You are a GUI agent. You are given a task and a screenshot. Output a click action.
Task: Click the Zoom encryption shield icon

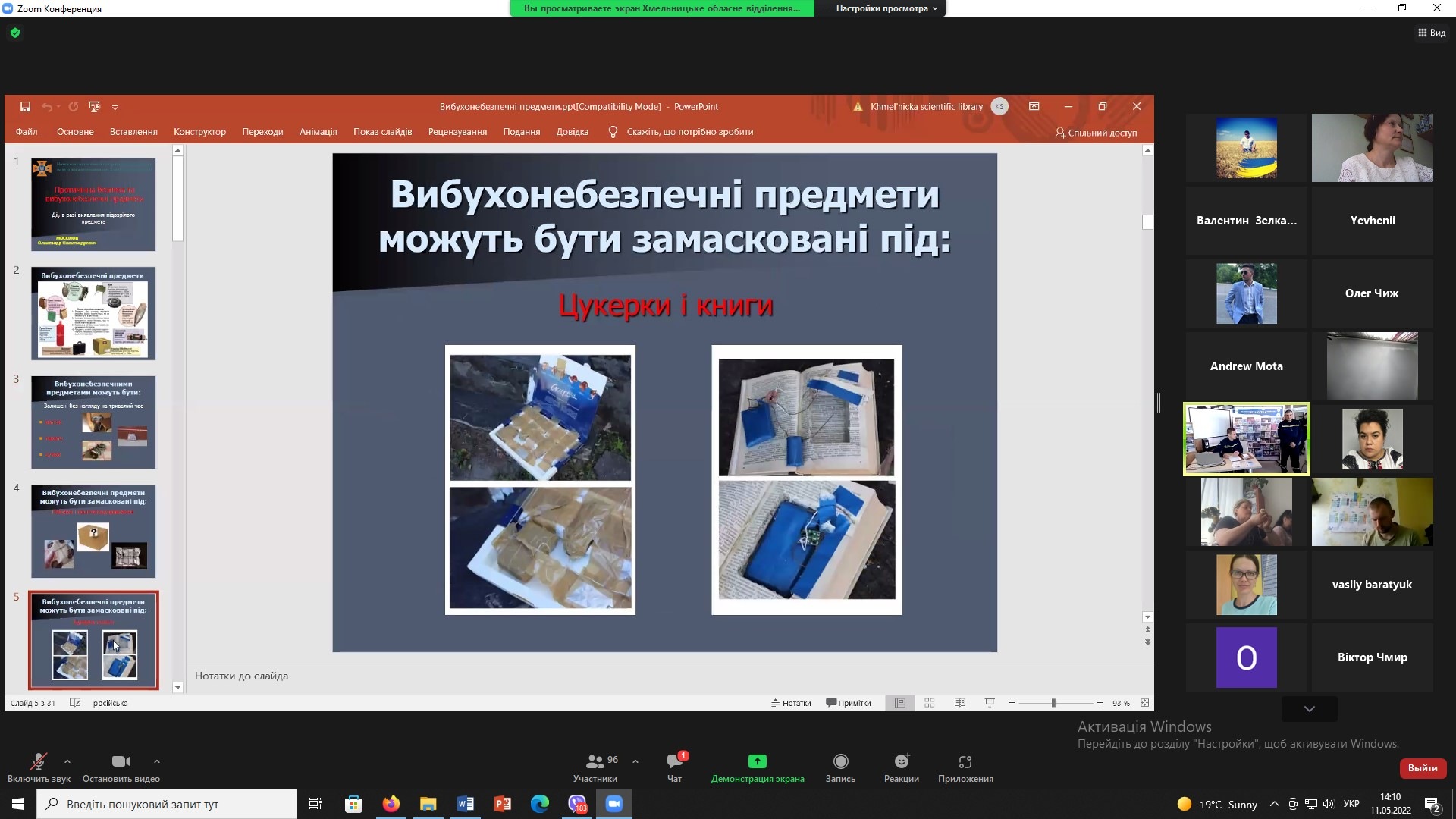(x=15, y=33)
